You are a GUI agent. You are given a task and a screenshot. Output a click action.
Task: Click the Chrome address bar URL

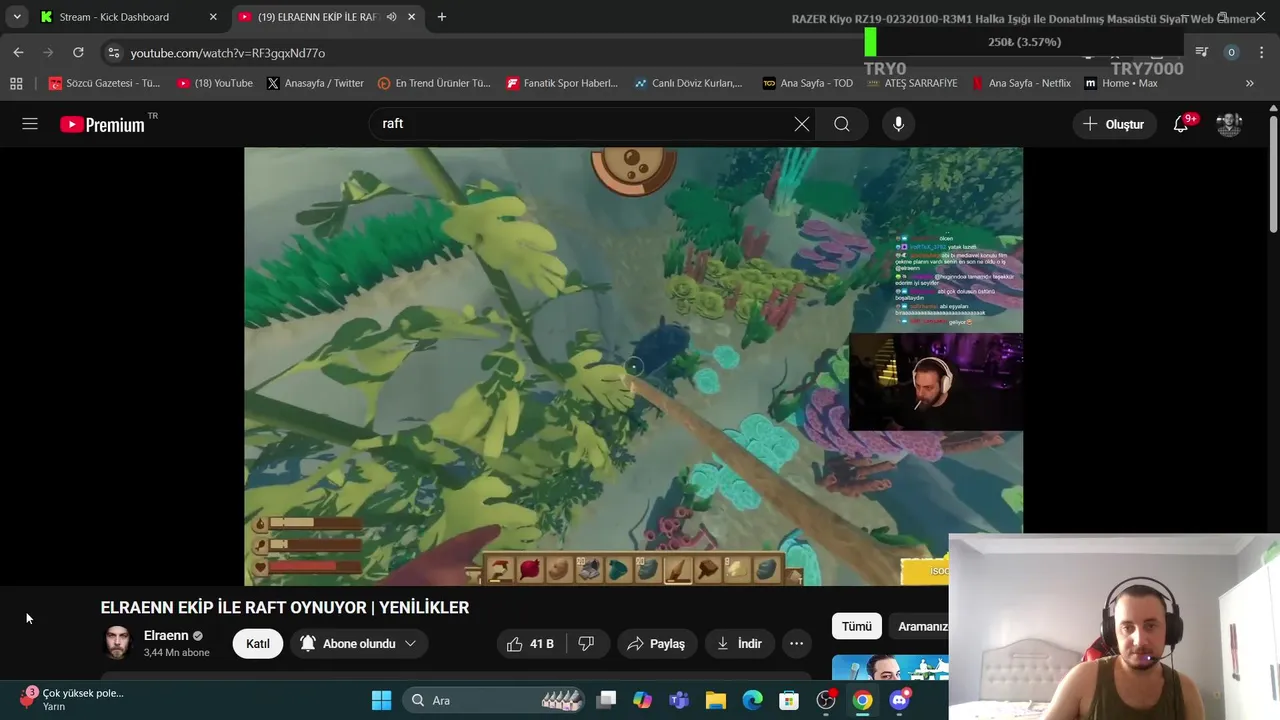click(228, 53)
